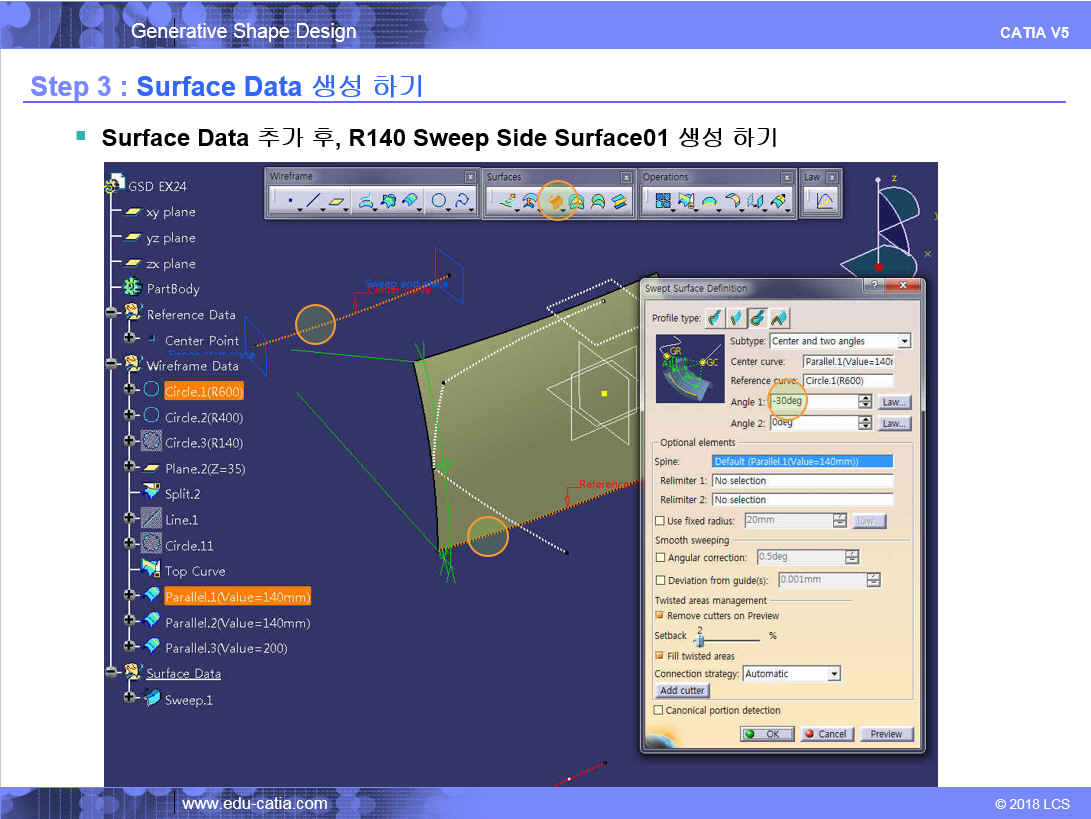
Task: Click the Setback slider handle
Action: [698, 639]
